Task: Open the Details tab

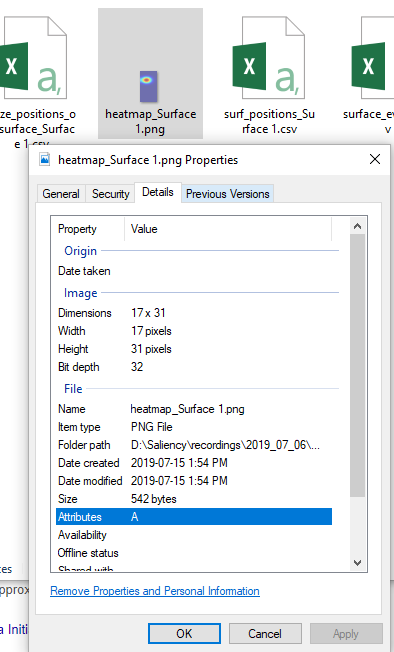Action: [158, 192]
